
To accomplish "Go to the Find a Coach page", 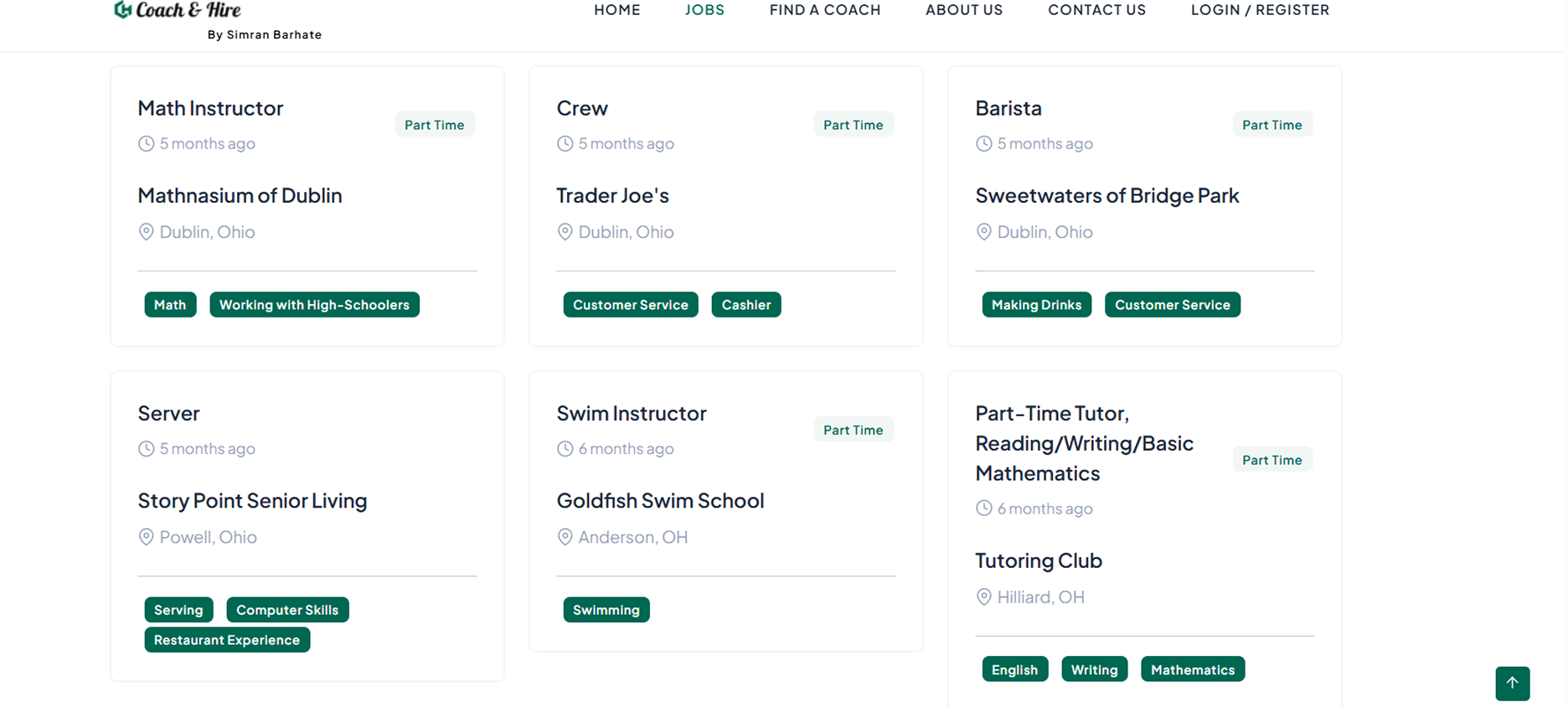I will (824, 10).
